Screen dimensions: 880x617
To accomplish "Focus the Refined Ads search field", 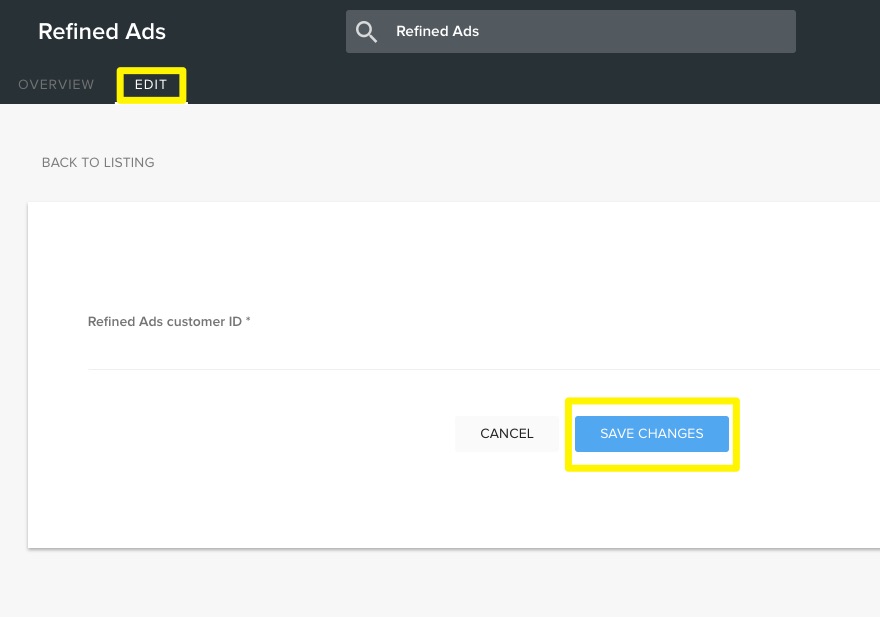I will coord(570,31).
